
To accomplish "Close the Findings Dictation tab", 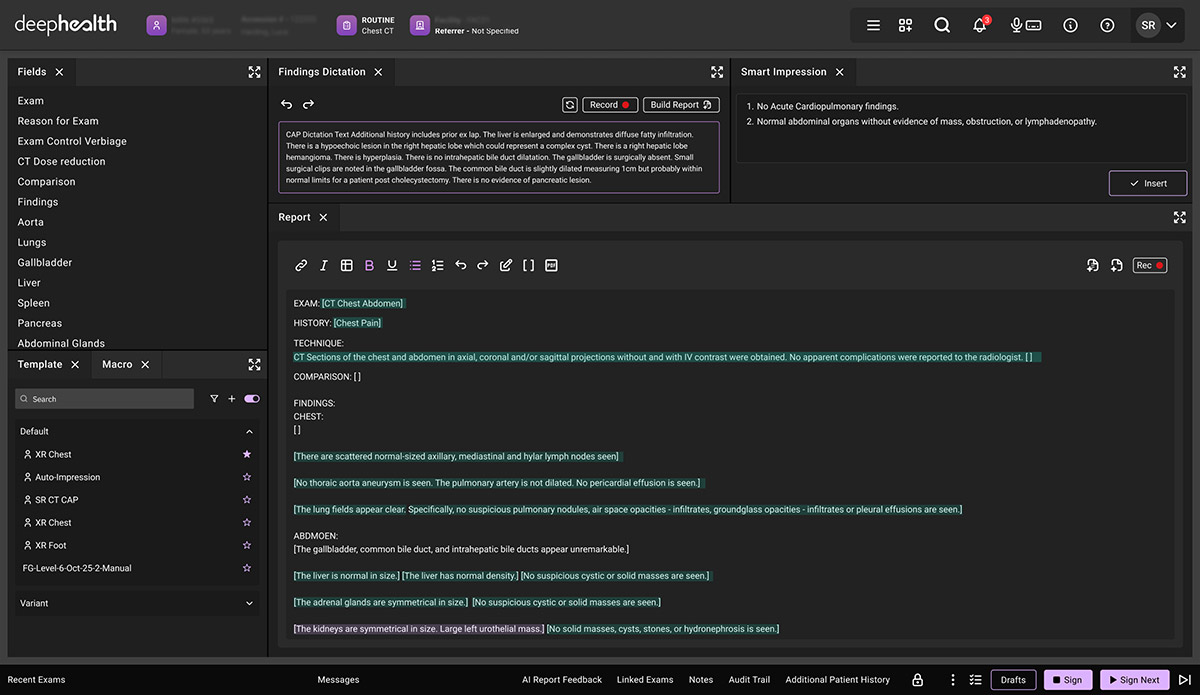I will point(378,72).
